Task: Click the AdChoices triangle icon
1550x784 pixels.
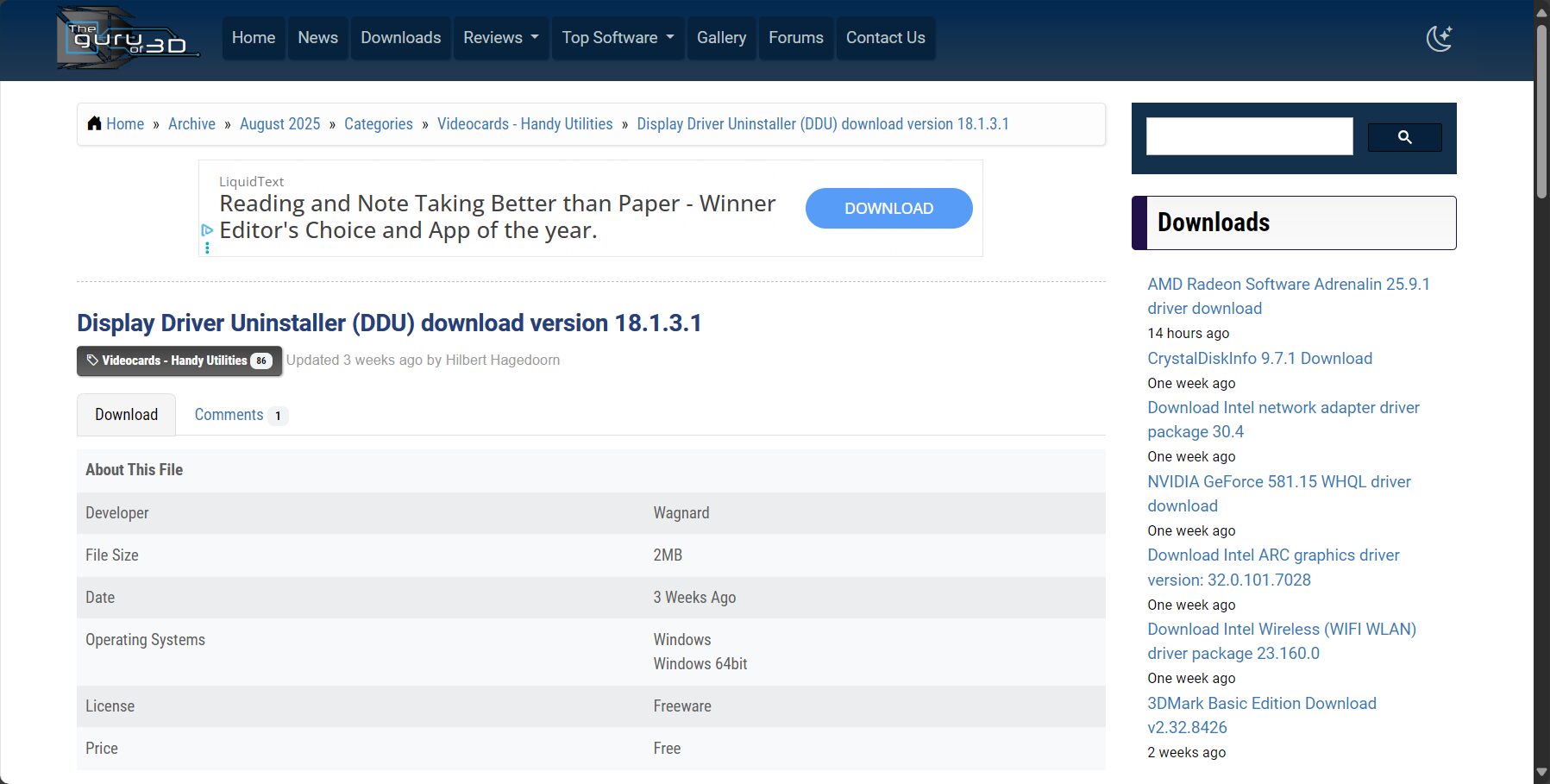Action: coord(207,230)
